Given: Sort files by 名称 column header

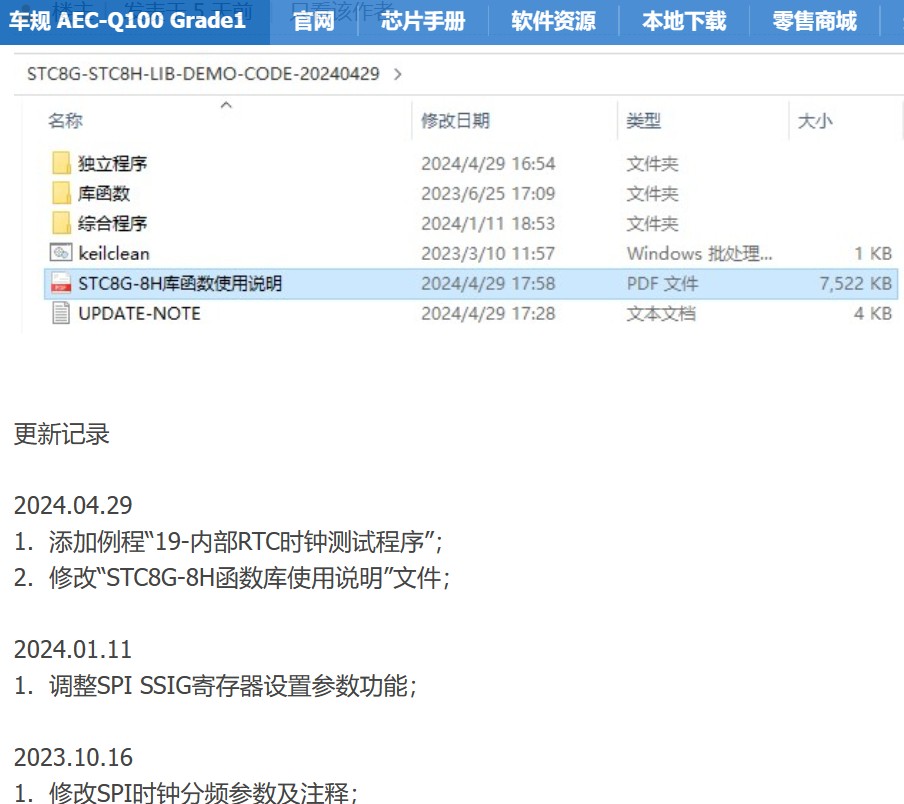Looking at the screenshot, I should pyautogui.click(x=65, y=120).
